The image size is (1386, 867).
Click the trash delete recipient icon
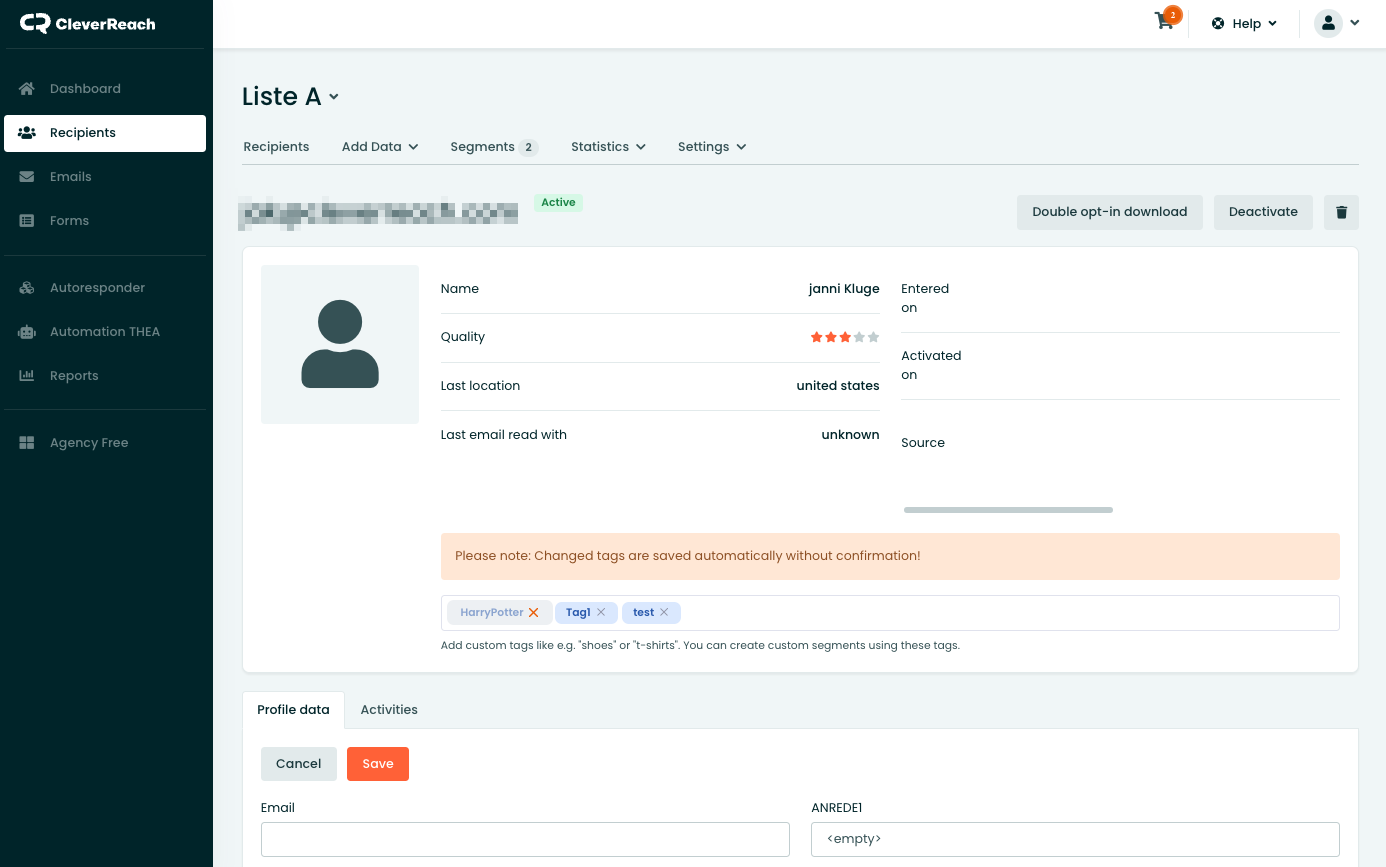point(1341,212)
